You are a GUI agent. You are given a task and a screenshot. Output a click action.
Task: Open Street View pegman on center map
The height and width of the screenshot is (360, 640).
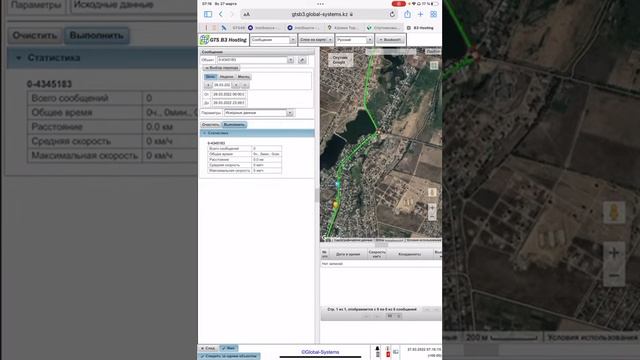(432, 192)
